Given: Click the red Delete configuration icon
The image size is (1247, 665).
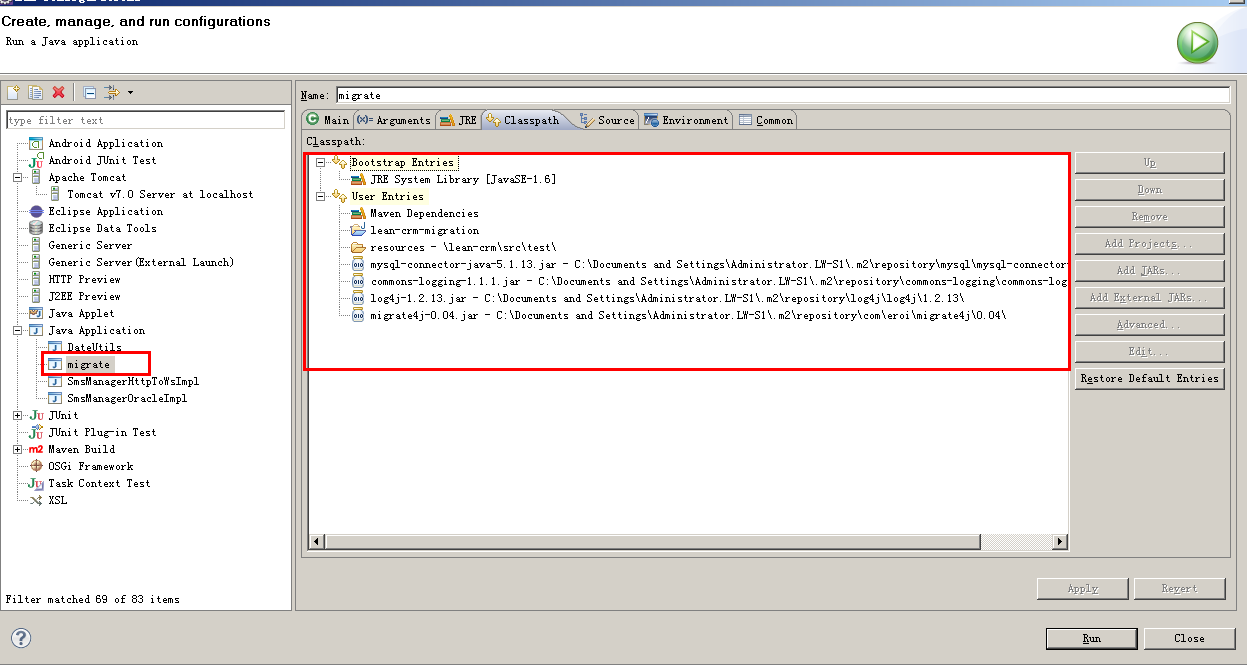Looking at the screenshot, I should [x=58, y=93].
